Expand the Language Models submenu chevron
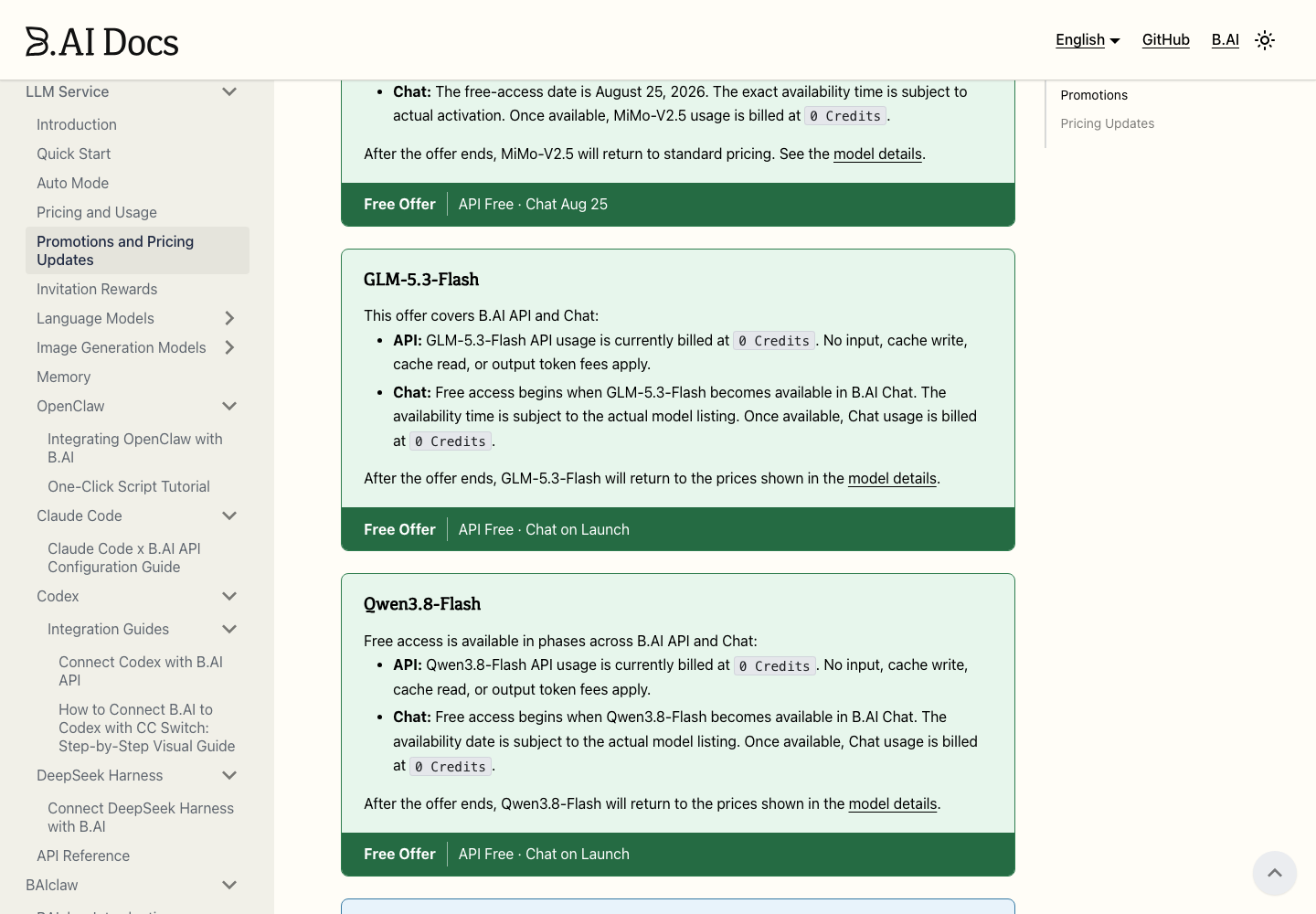The height and width of the screenshot is (914, 1316). 229,318
